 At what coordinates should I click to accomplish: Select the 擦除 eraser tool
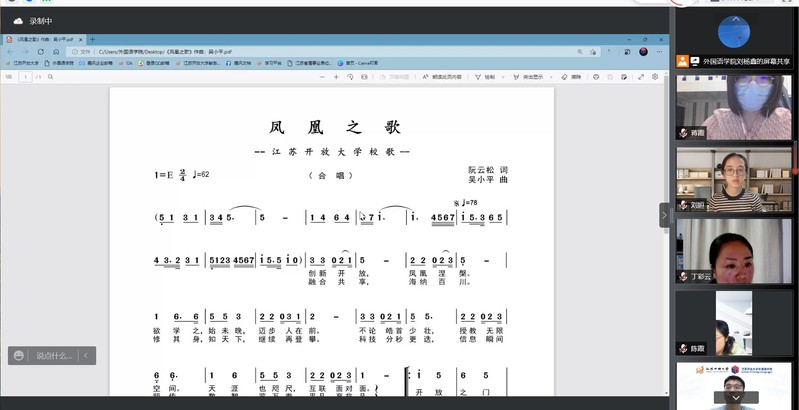coord(571,77)
